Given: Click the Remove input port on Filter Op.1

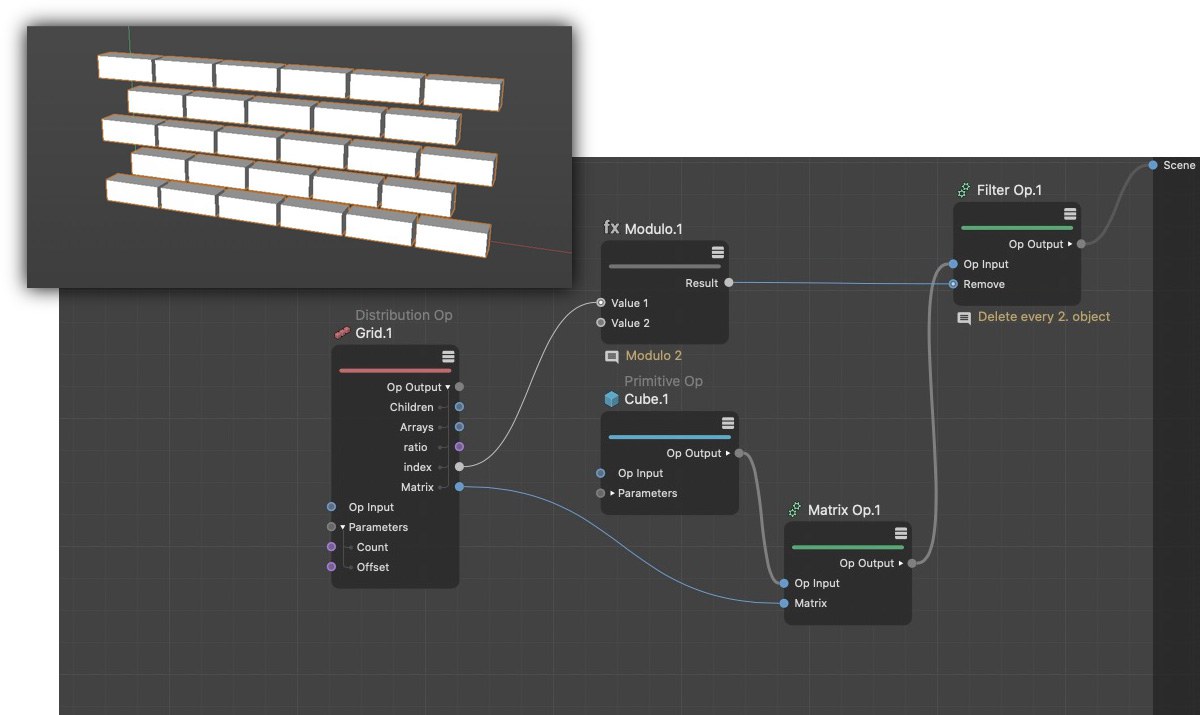Looking at the screenshot, I should coord(953,284).
